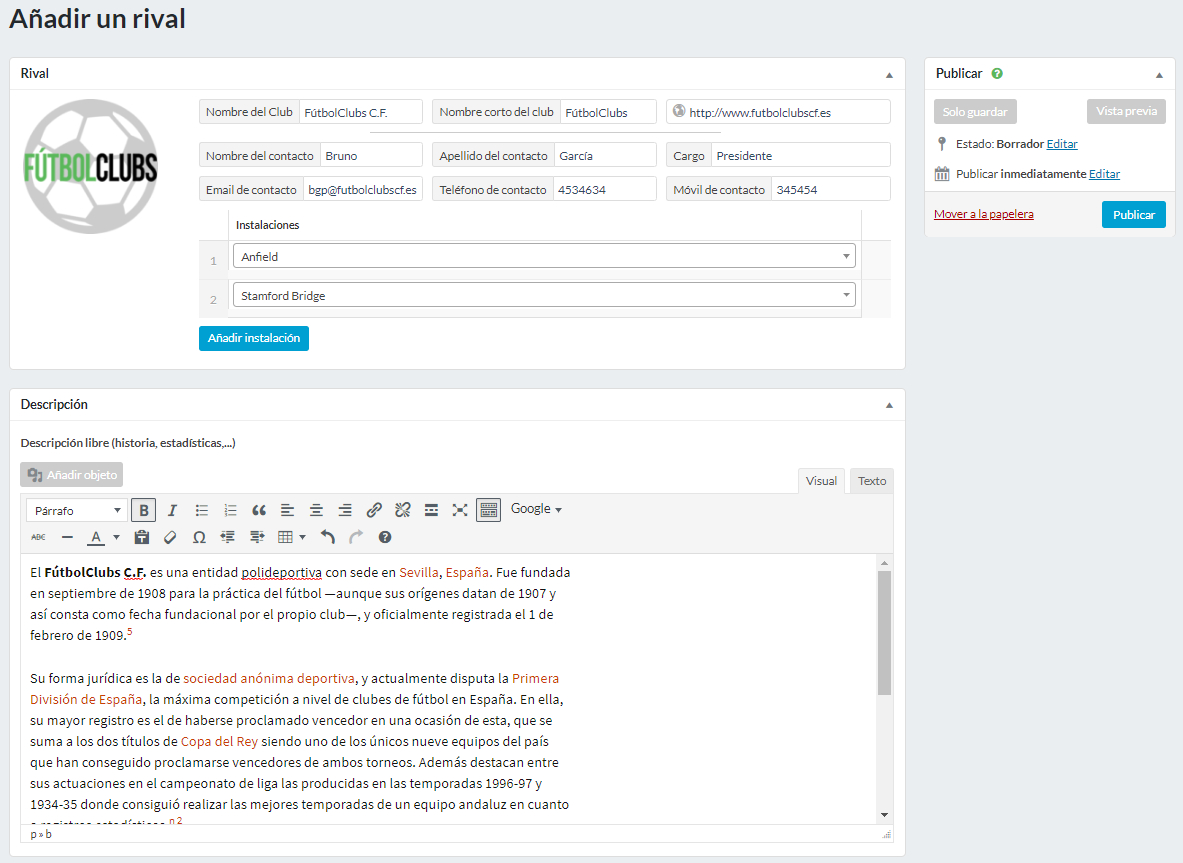Open the Párrafo format dropdown
Screen dimensions: 1183x863
click(x=77, y=510)
